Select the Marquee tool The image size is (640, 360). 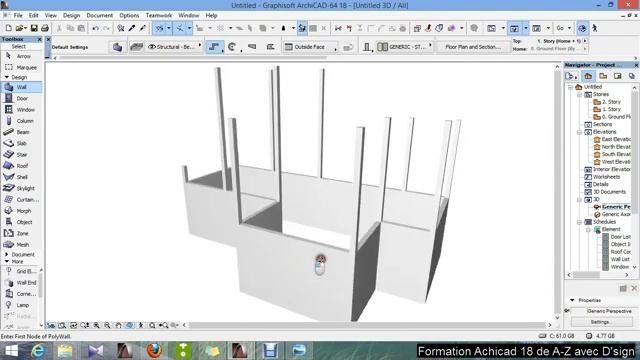point(21,67)
